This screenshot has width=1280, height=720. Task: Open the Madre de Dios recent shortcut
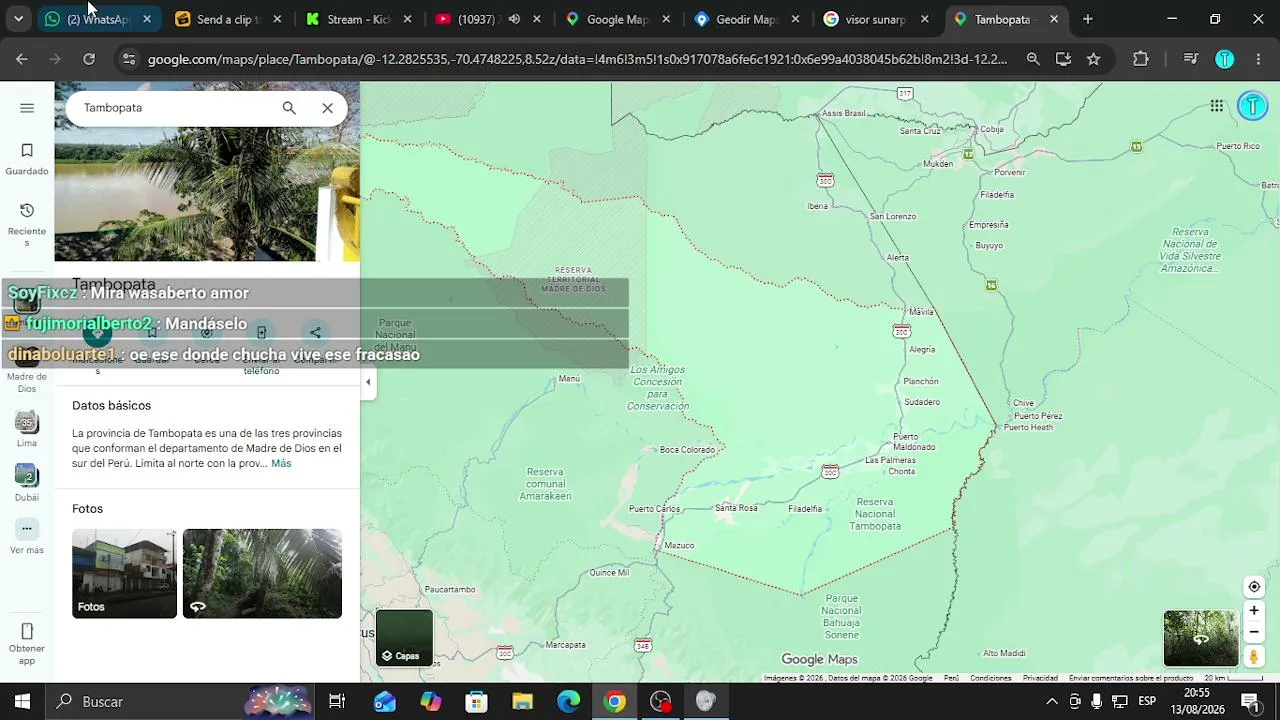tap(27, 368)
